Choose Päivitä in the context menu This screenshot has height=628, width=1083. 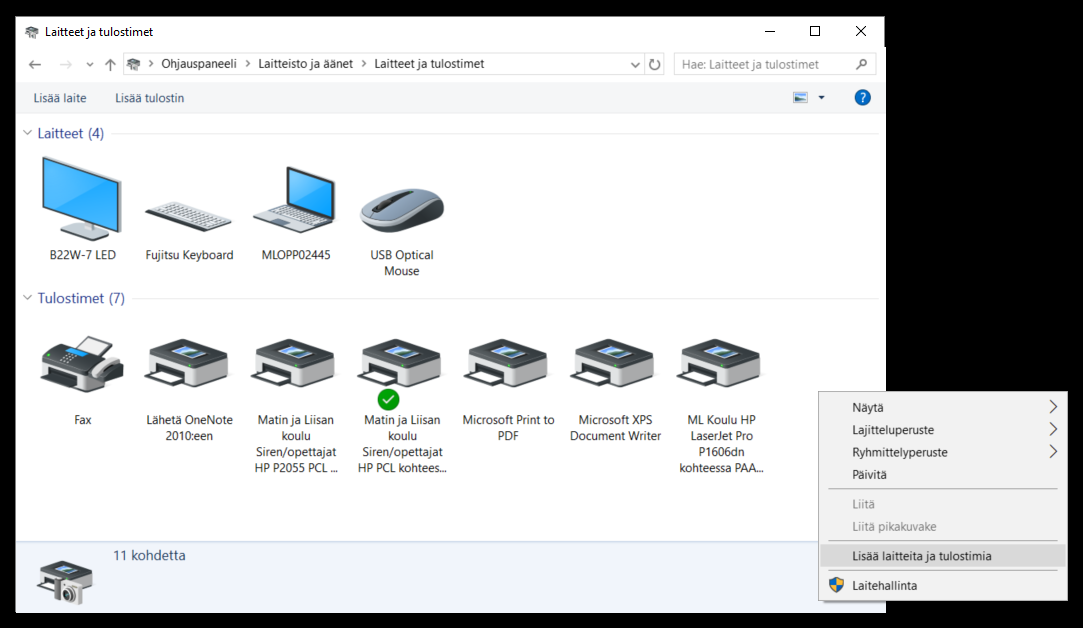(943, 475)
